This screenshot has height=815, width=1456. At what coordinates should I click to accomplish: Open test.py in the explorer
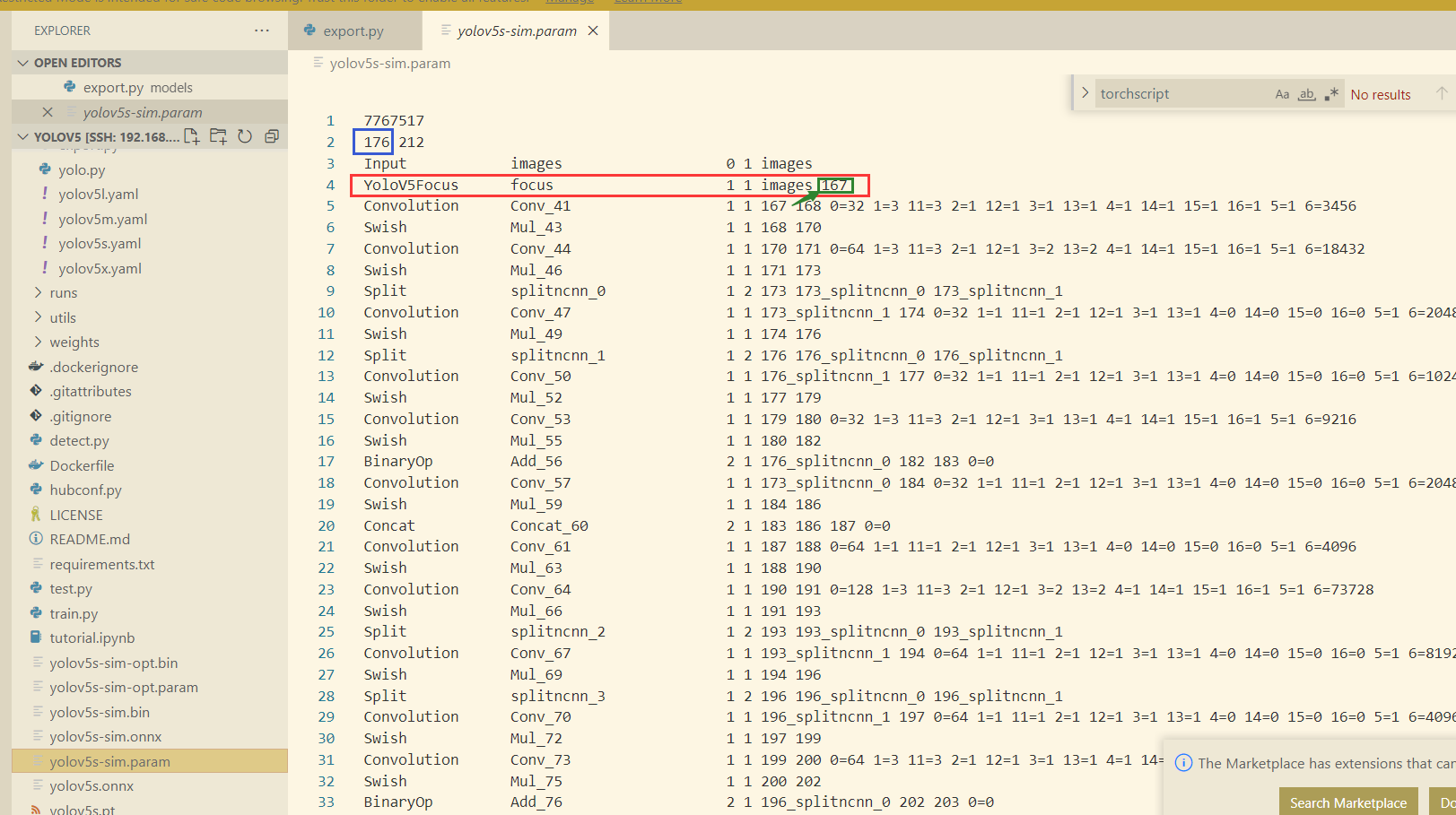(x=71, y=588)
